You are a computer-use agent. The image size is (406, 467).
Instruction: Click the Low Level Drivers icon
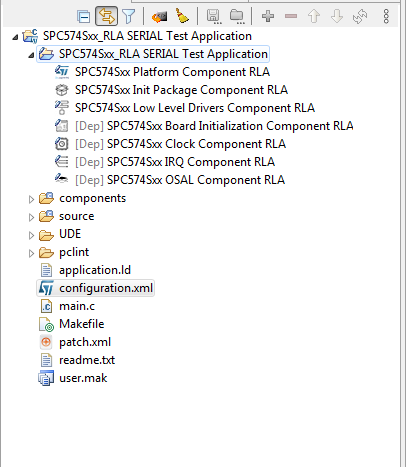[62, 108]
